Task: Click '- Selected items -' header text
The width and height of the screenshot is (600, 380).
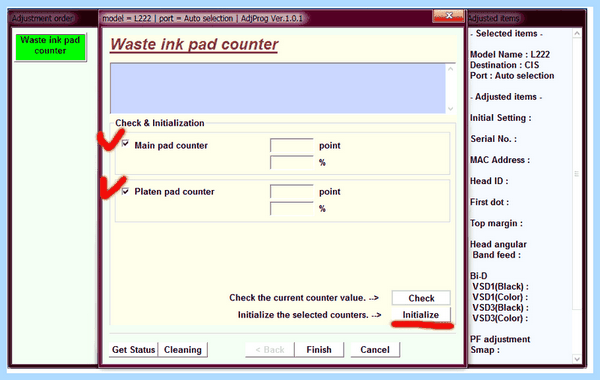Action: tap(506, 34)
